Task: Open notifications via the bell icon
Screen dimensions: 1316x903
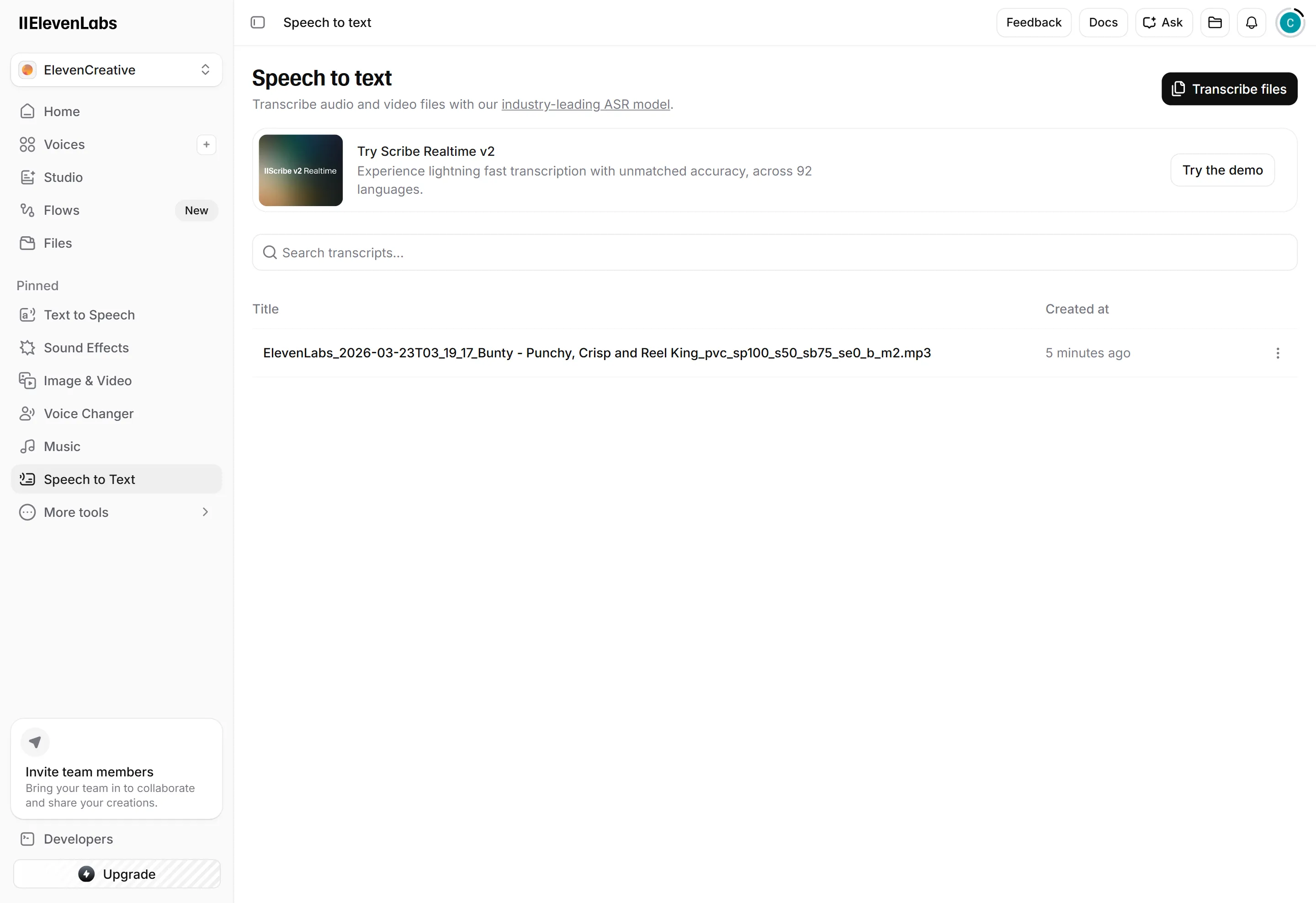Action: (1251, 22)
